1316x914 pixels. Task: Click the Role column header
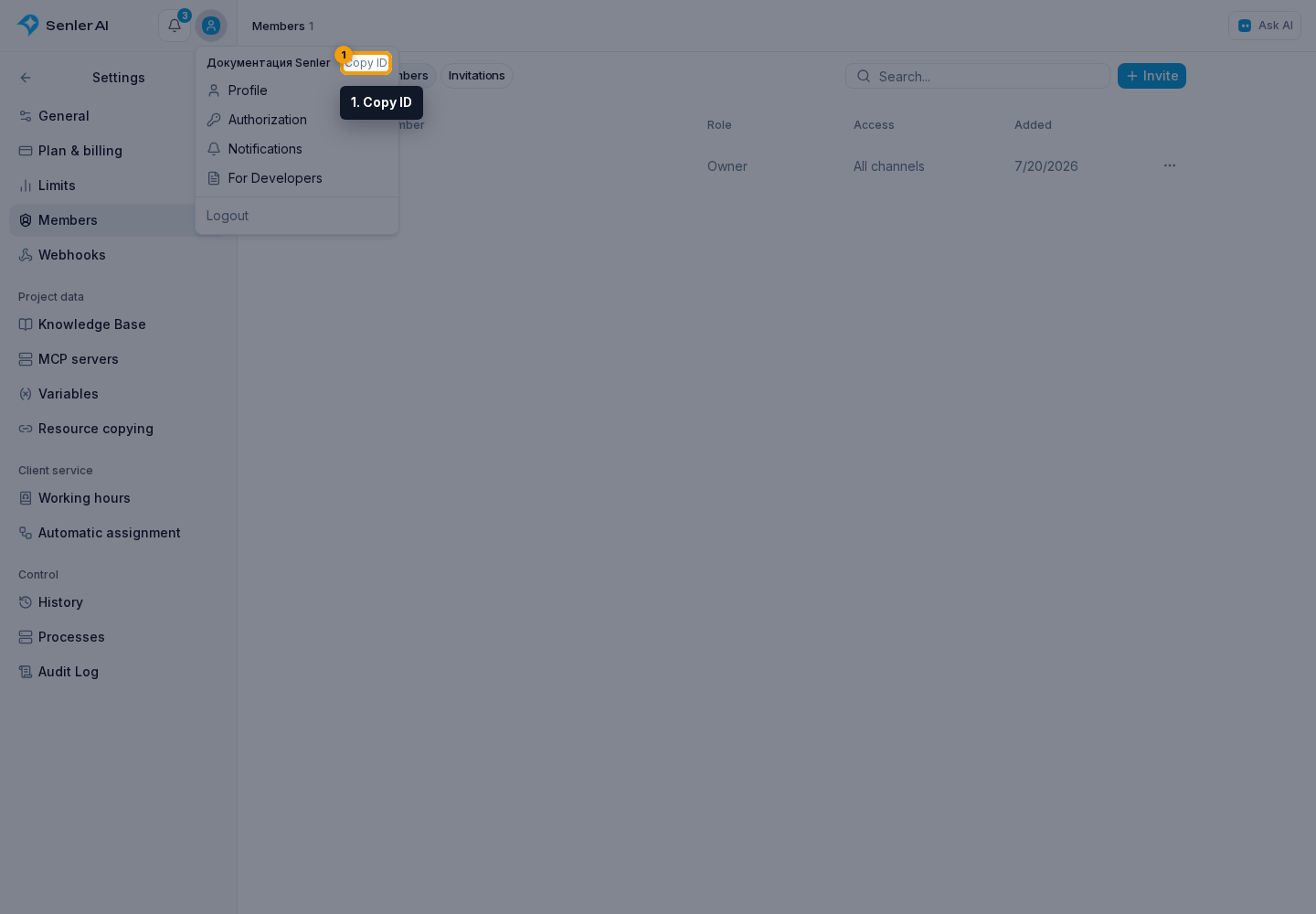[719, 125]
